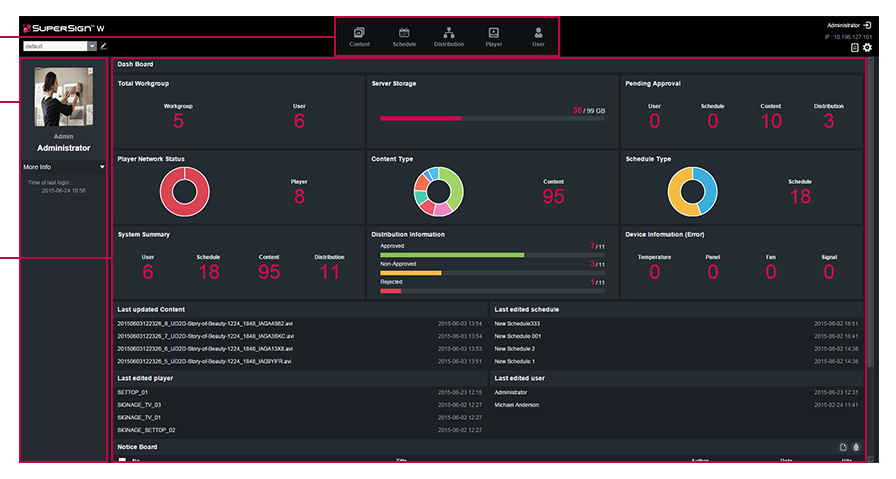Create a new notice with document icon
Viewport: 896px width, 479px height.
tap(843, 447)
